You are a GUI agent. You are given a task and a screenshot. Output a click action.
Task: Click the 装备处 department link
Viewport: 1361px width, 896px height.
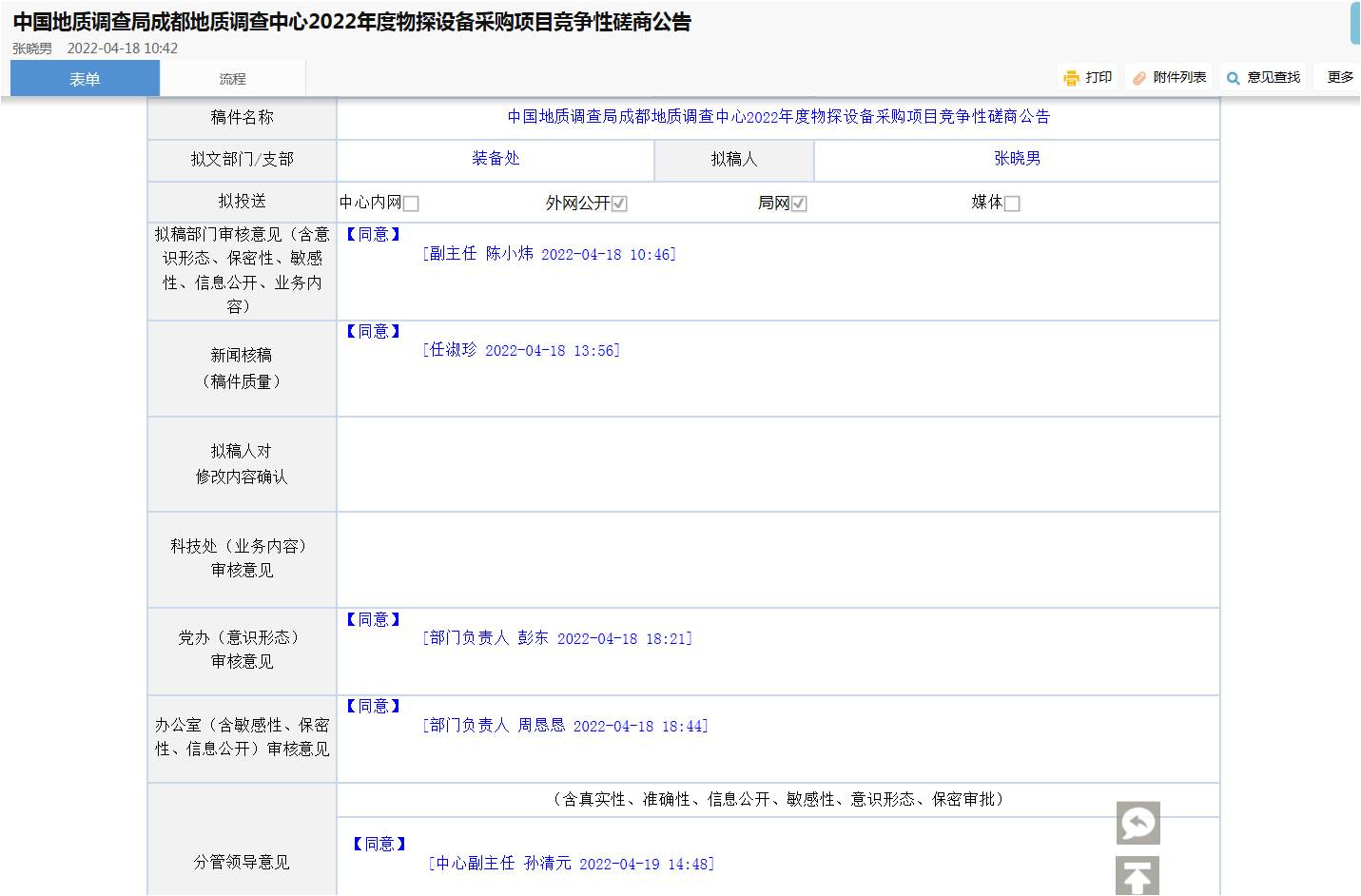496,159
